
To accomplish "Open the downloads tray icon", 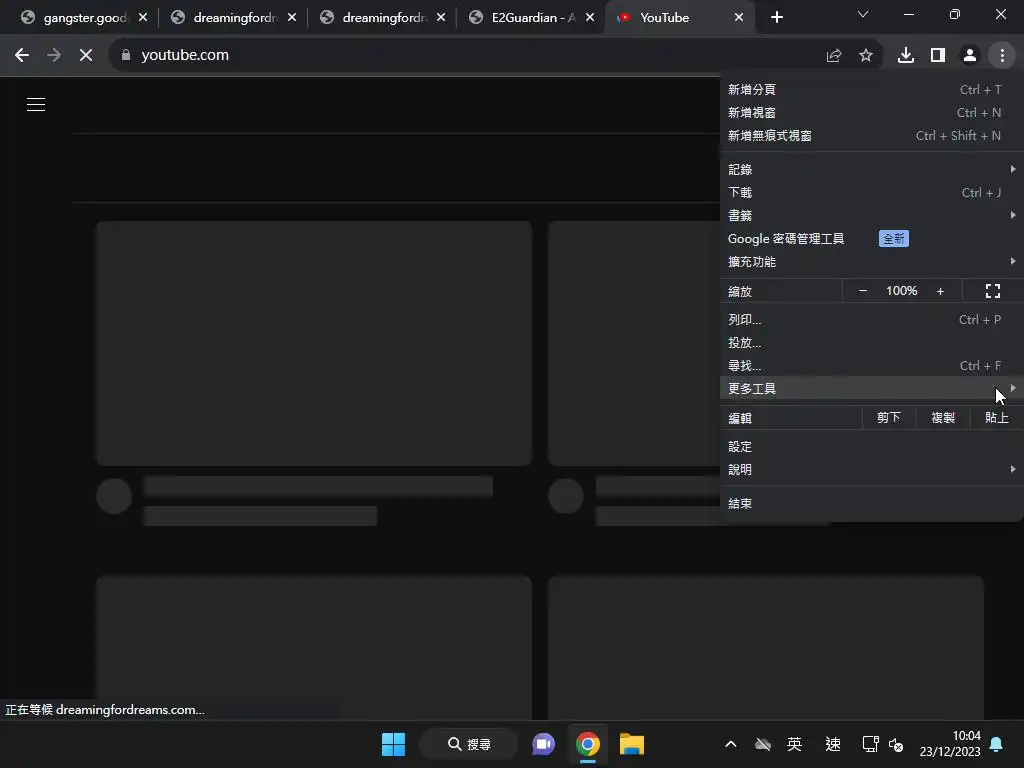I will [906, 56].
